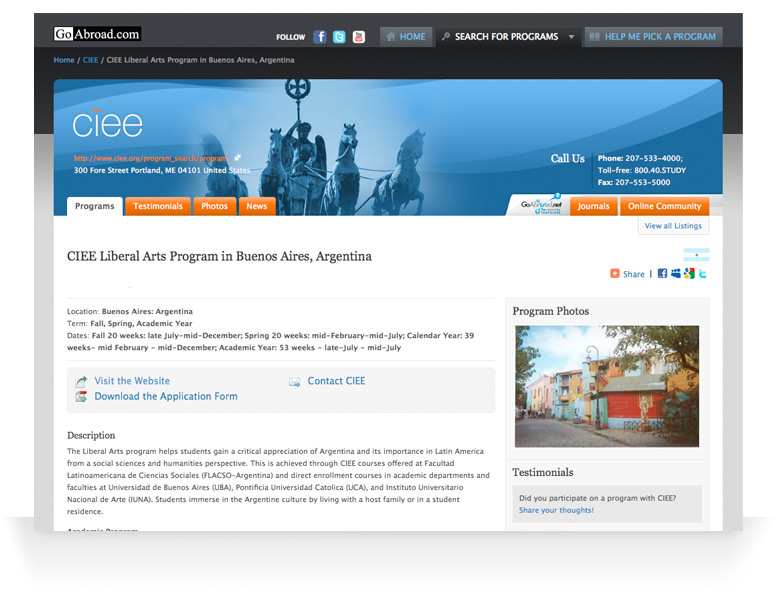Viewport: 776px width, 600px height.
Task: Open the Journals tab
Action: click(593, 206)
